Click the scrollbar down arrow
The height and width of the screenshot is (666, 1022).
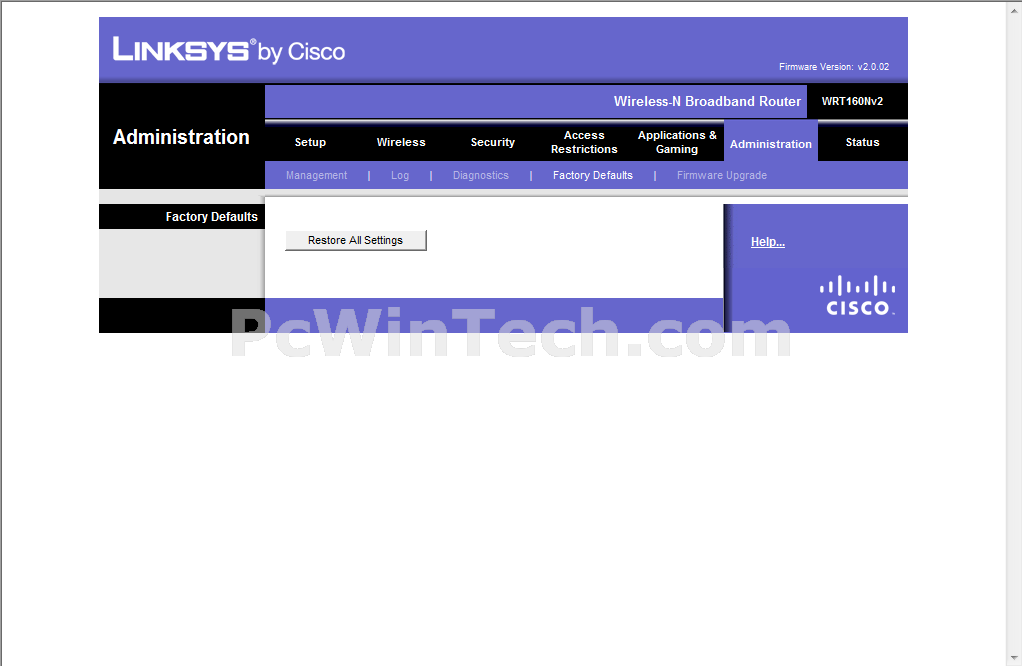click(1014, 658)
